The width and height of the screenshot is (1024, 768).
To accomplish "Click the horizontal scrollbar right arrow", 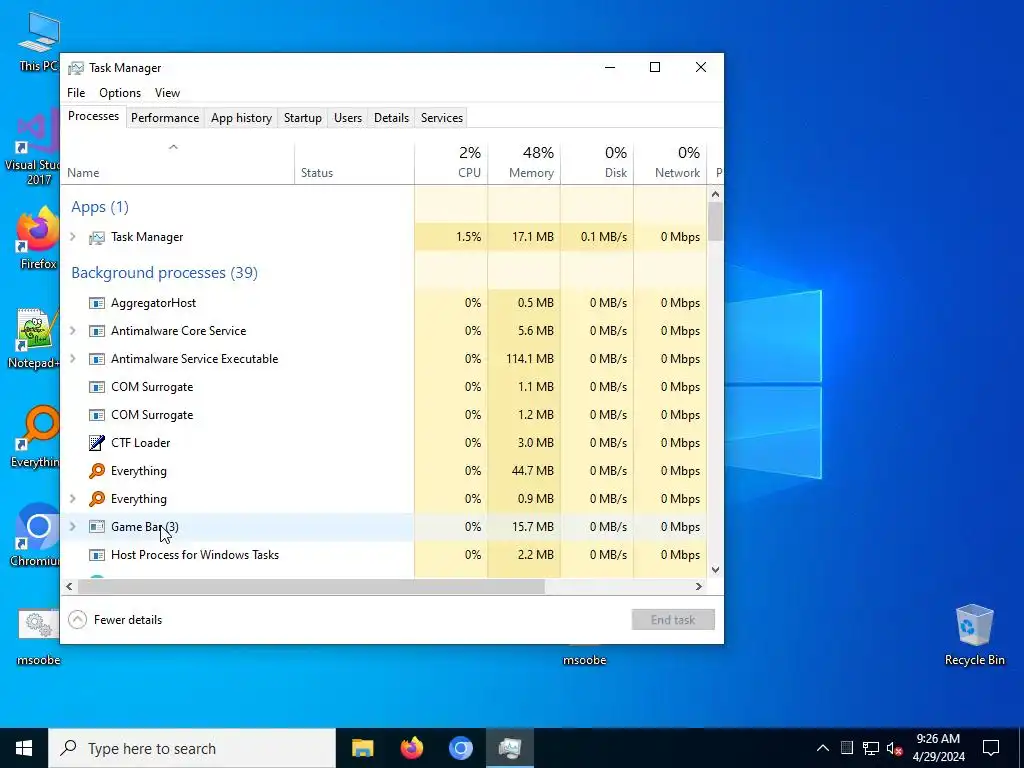I will [x=699, y=586].
